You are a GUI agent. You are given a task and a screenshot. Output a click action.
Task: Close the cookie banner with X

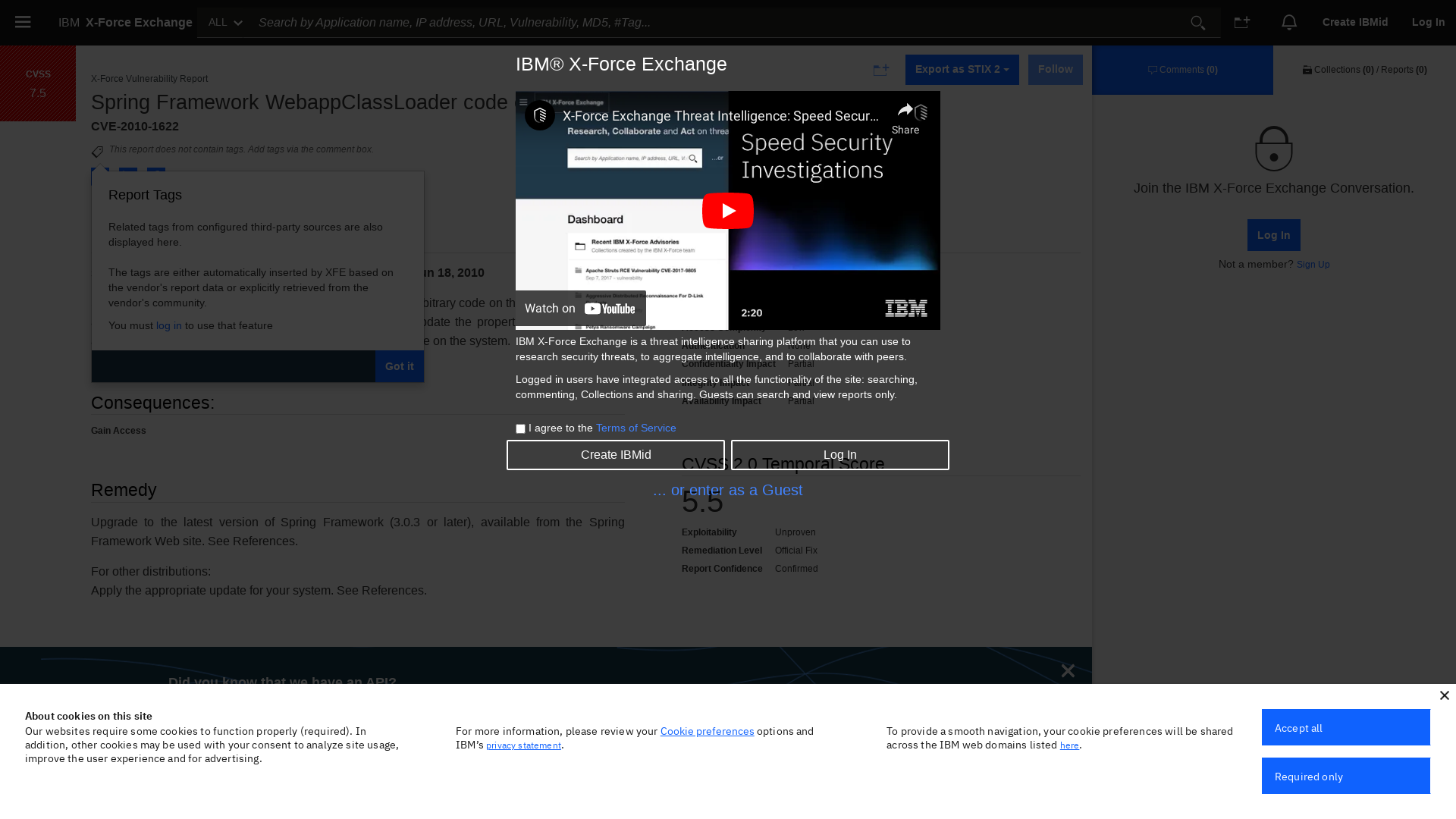click(x=1445, y=695)
